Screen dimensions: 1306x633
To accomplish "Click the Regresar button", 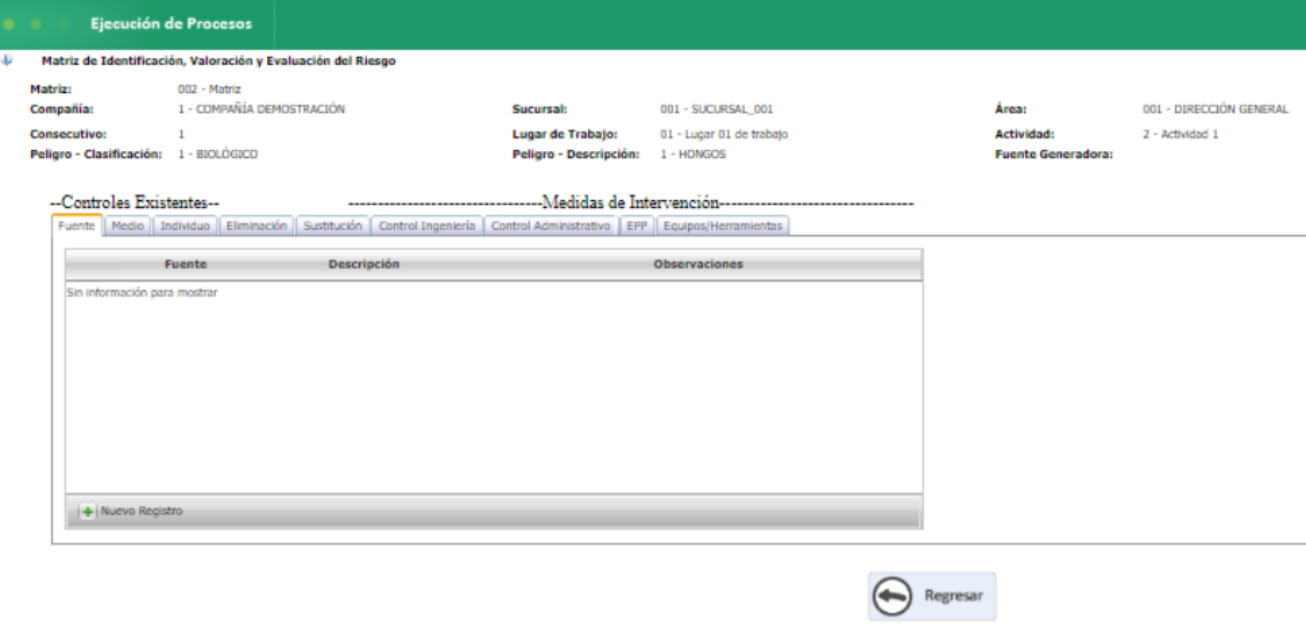I will [x=930, y=595].
